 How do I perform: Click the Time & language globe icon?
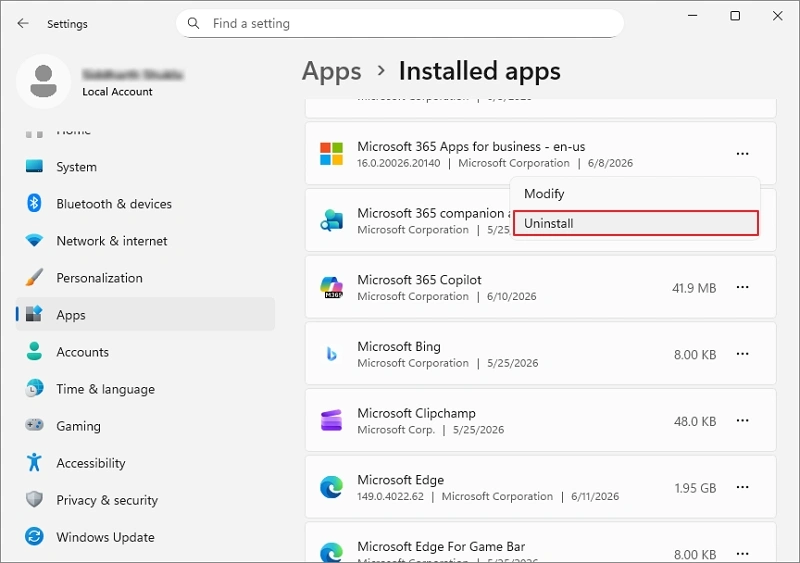click(34, 388)
